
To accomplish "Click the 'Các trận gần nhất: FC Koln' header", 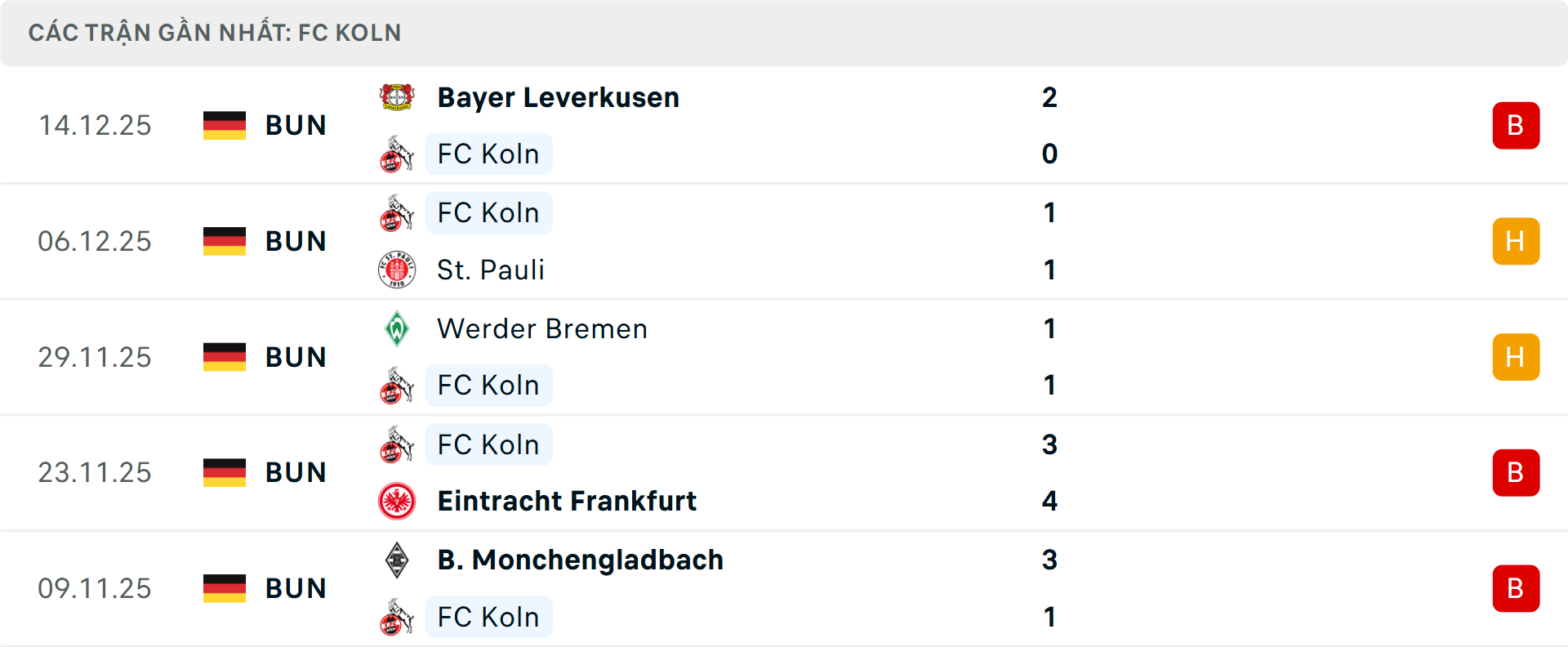I will click(215, 33).
